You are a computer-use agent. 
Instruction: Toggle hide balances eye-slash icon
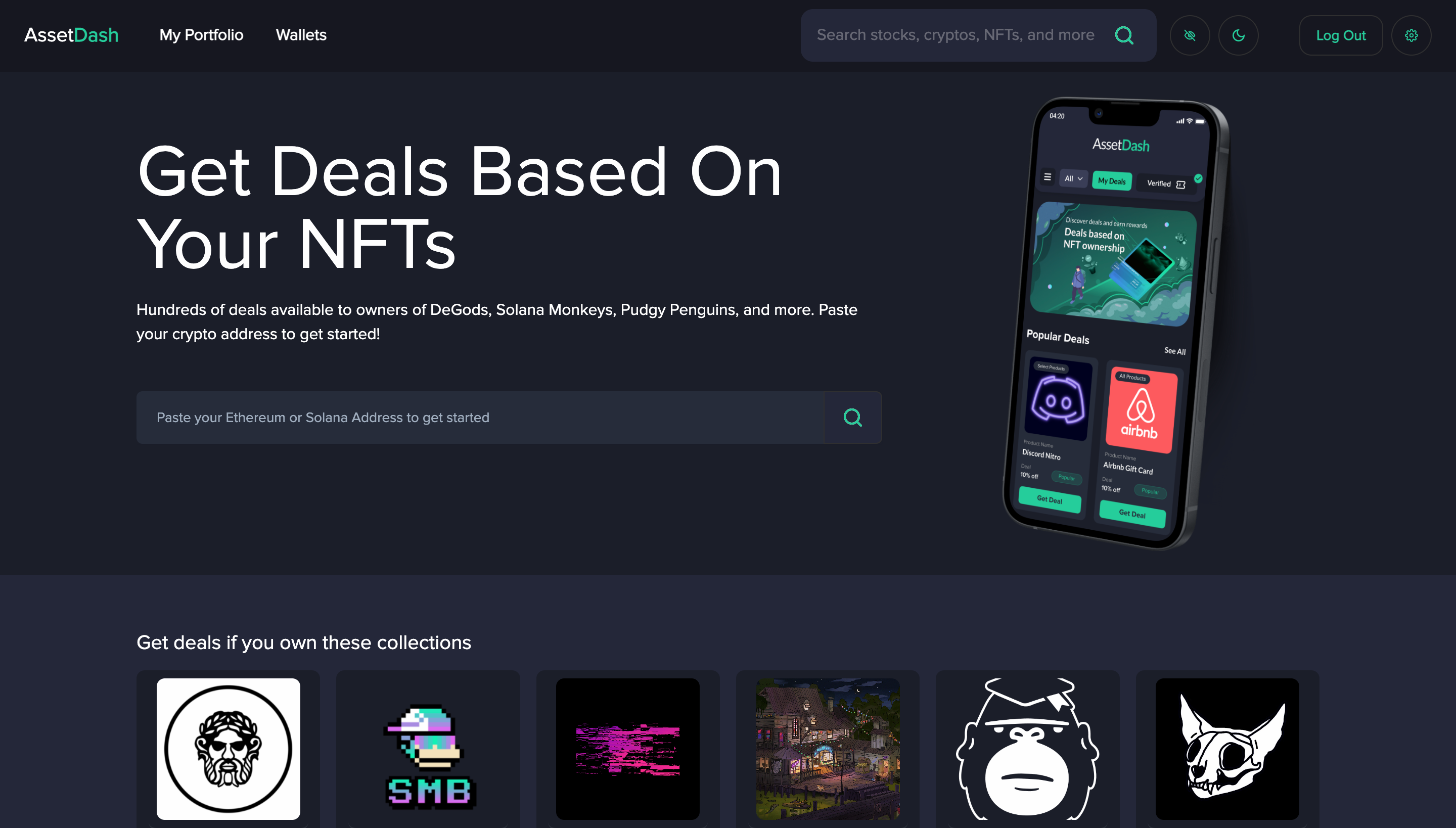[x=1189, y=35]
